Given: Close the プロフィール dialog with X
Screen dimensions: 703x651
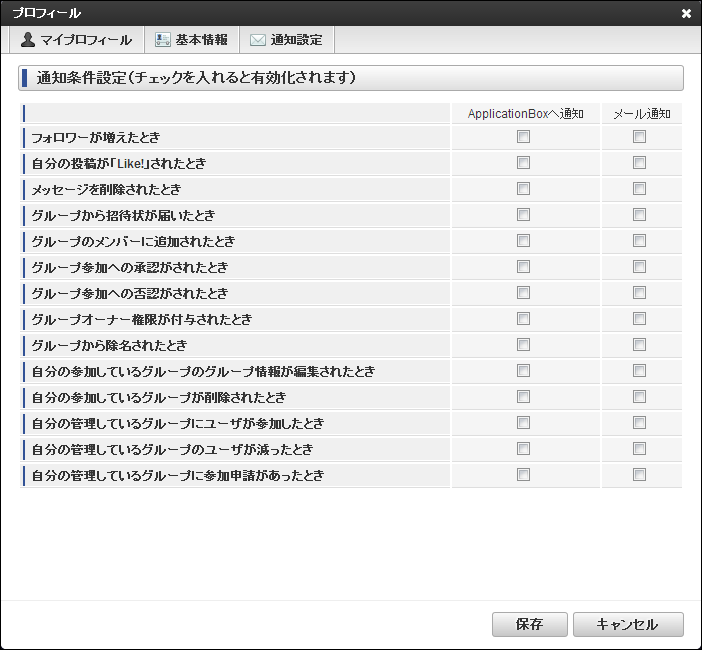Looking at the screenshot, I should [686, 13].
